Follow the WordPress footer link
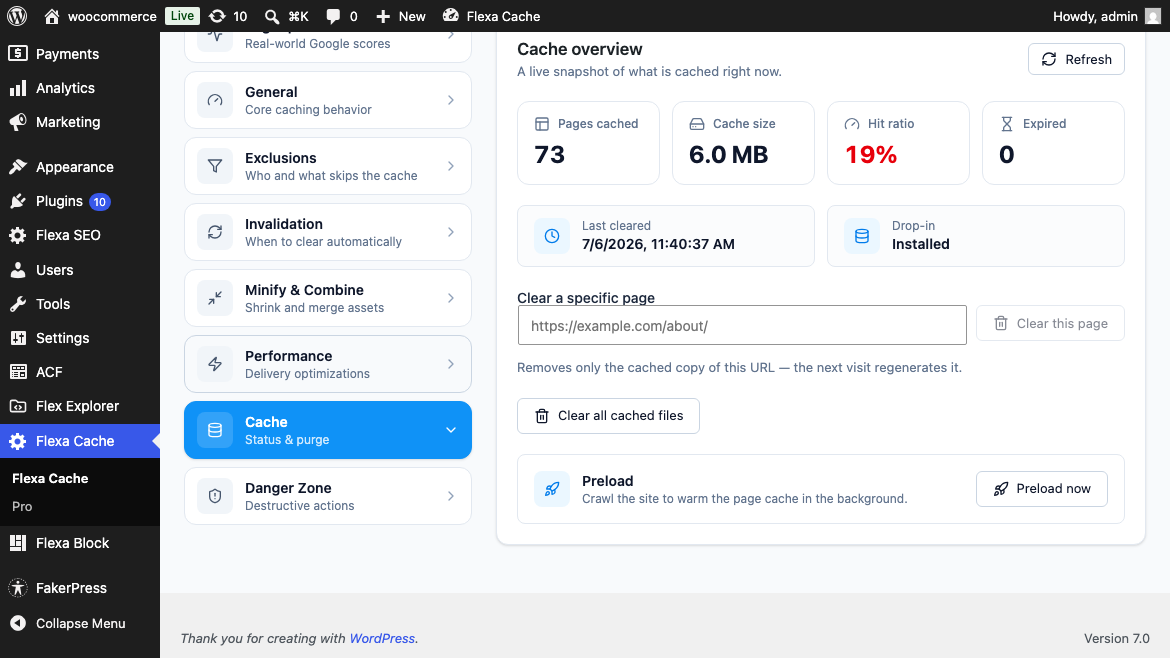This screenshot has width=1170, height=658. [382, 639]
